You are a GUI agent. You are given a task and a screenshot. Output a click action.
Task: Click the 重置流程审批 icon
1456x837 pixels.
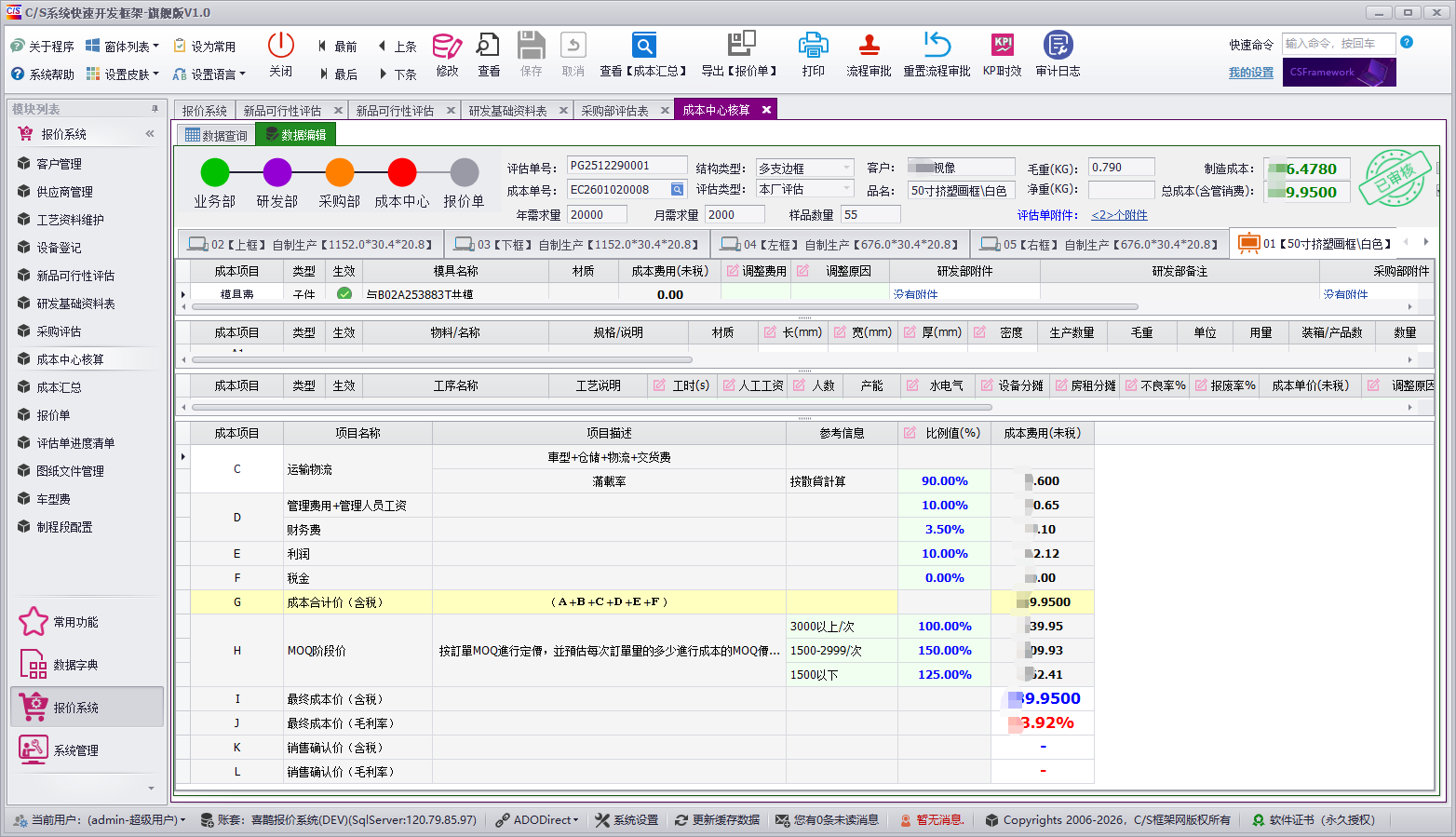937,45
